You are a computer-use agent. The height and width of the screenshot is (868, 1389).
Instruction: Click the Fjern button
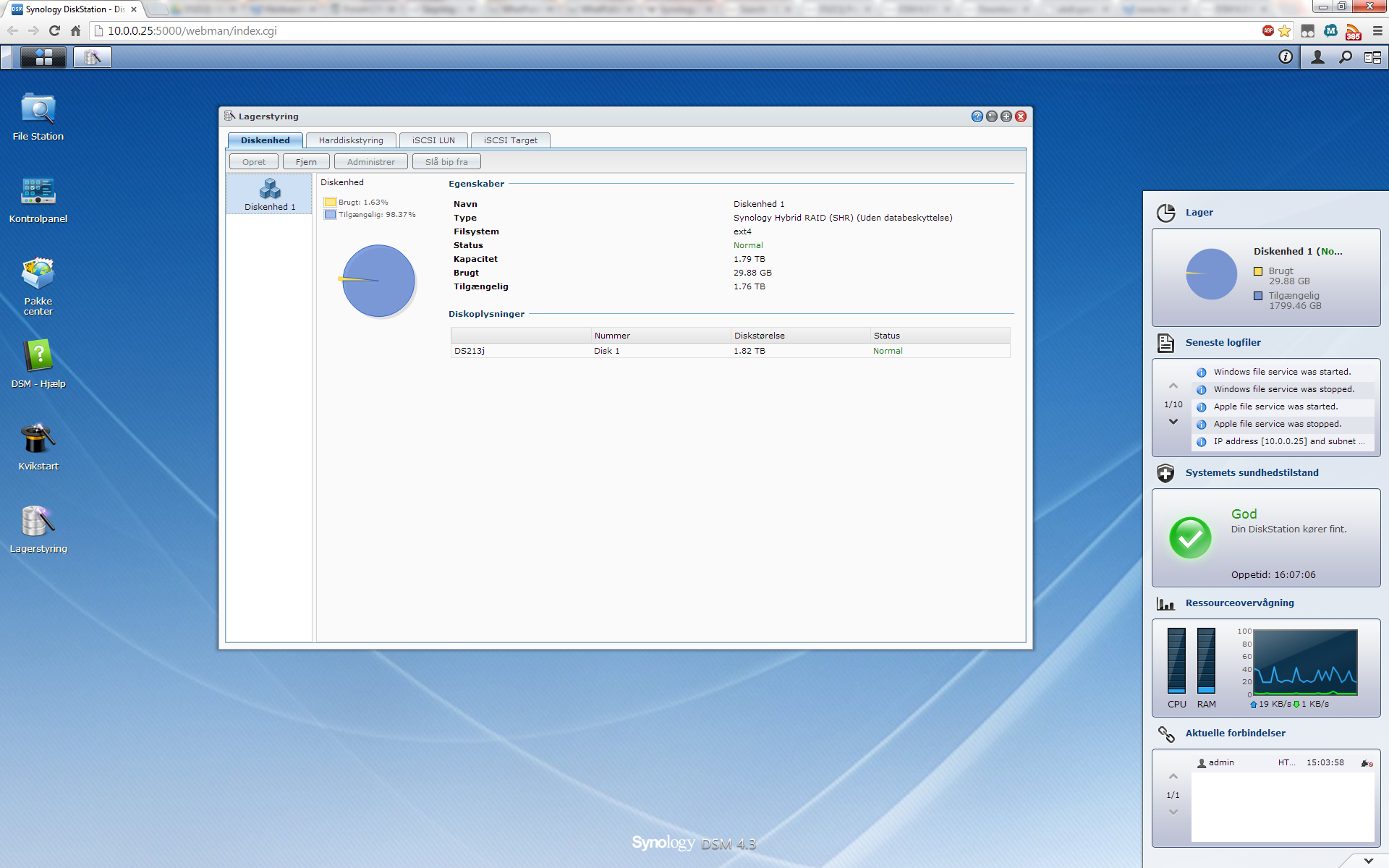pyautogui.click(x=306, y=162)
